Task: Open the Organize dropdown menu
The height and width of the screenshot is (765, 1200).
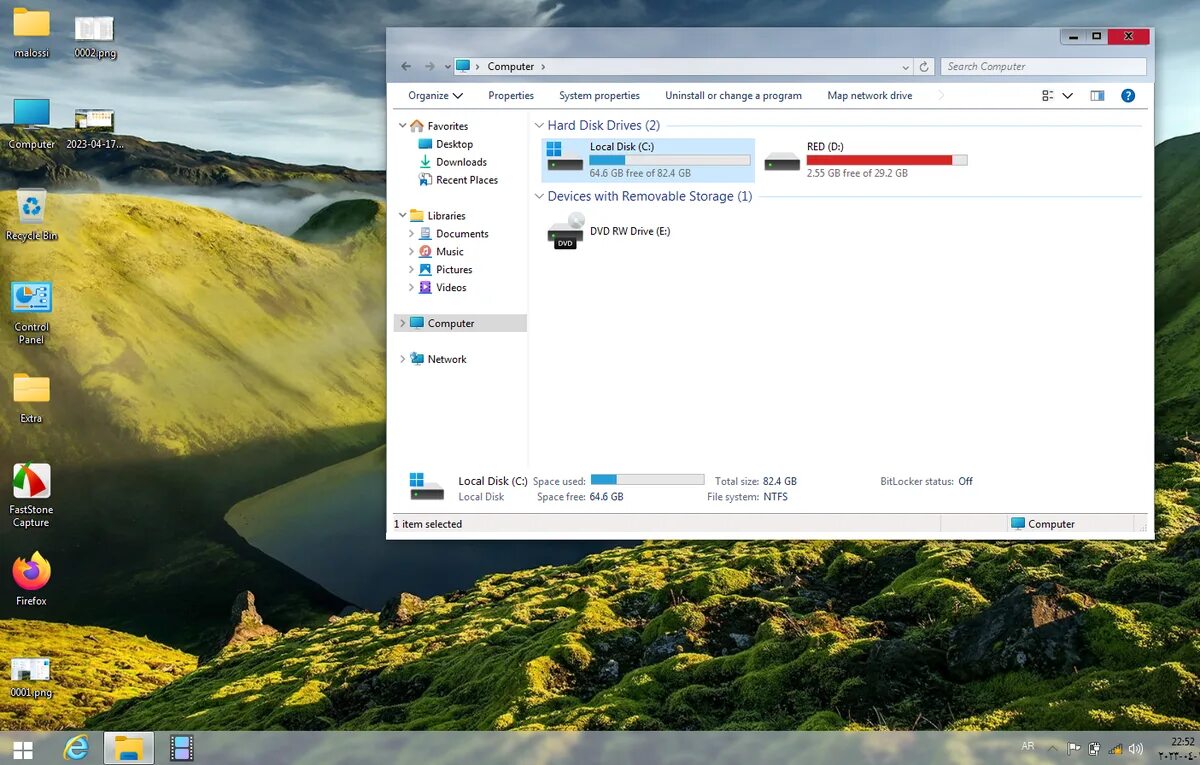Action: (x=433, y=95)
